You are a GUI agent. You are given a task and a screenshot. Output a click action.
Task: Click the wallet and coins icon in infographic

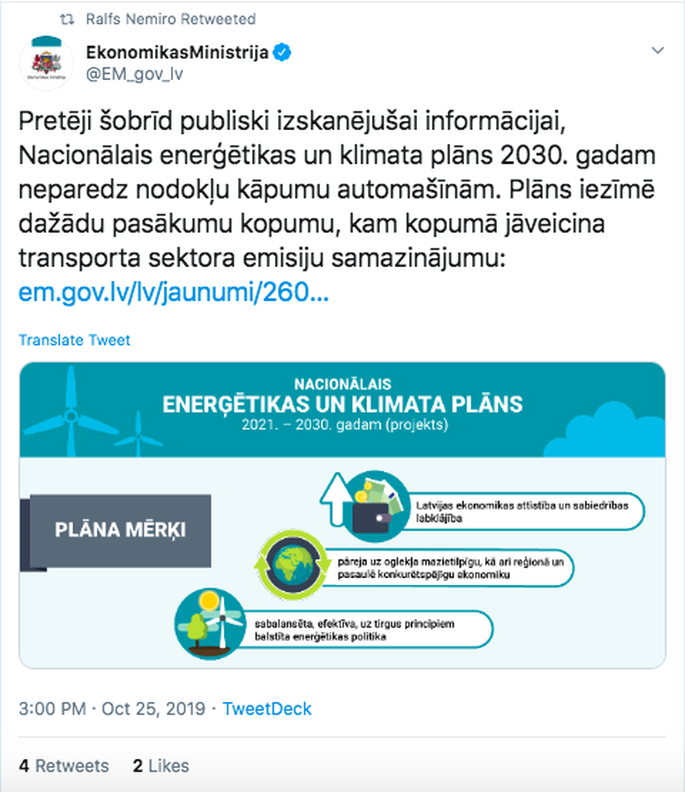(375, 506)
